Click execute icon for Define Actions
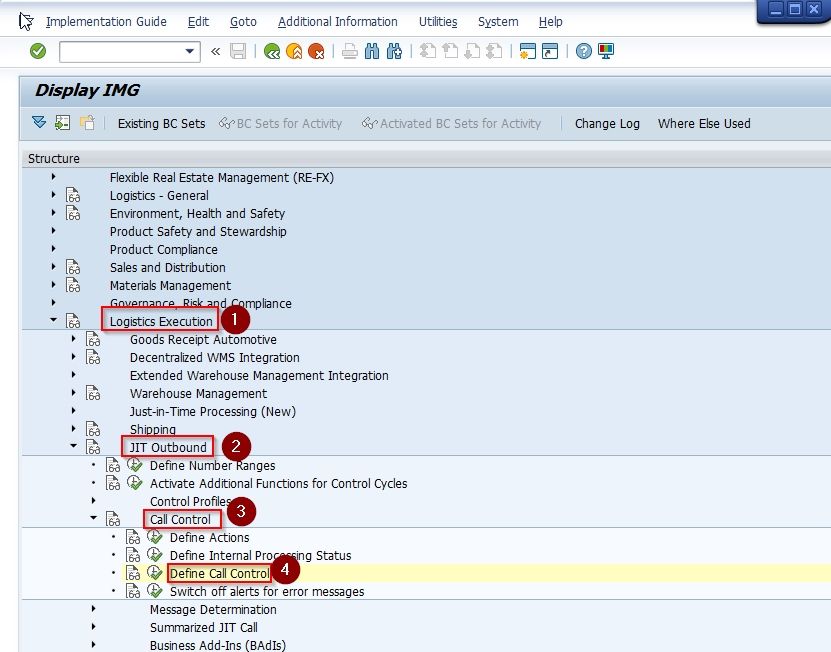This screenshot has width=831, height=652. click(154, 537)
